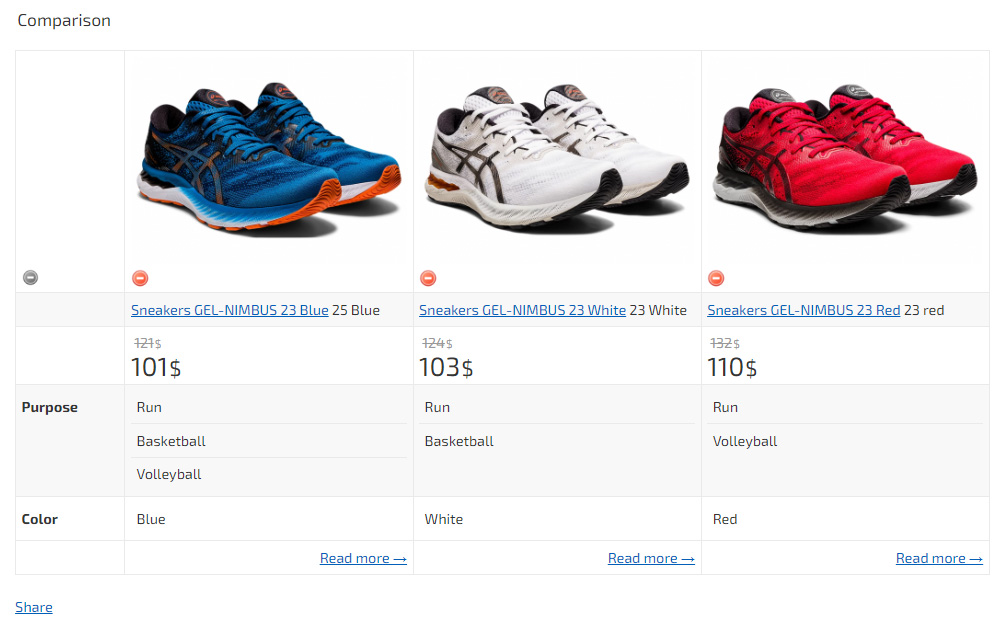Viewport: 1004px width, 626px height.
Task: Remove white sneakers with red minus icon
Action: tap(428, 278)
